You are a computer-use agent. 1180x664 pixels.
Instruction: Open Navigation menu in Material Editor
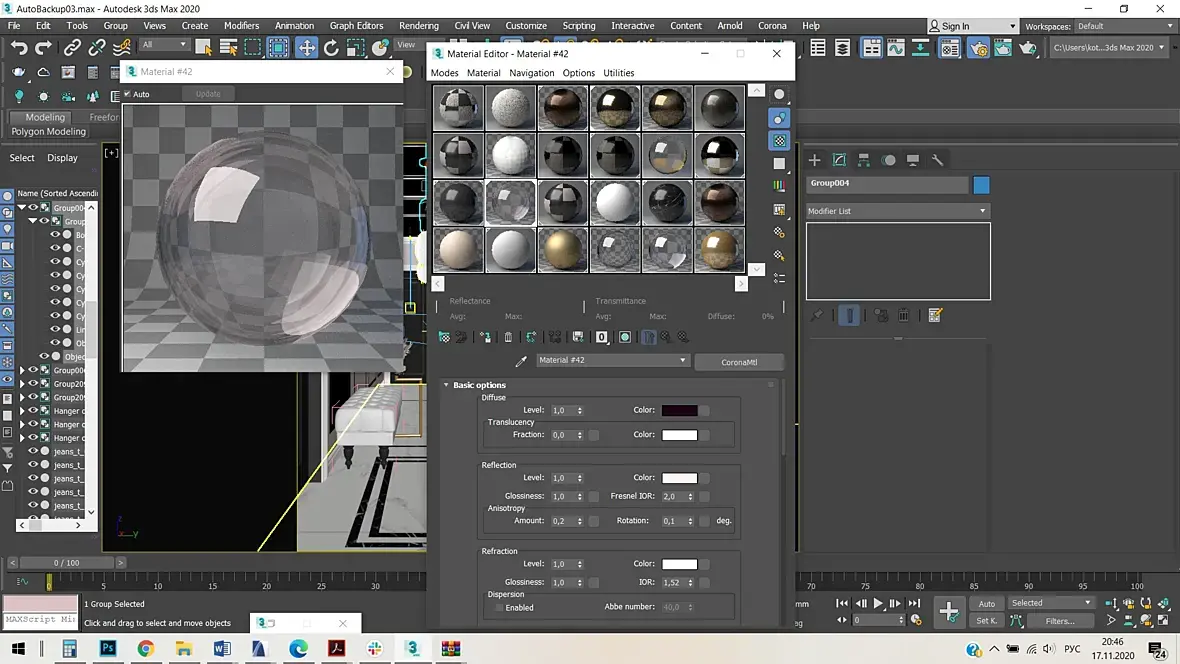click(x=531, y=73)
